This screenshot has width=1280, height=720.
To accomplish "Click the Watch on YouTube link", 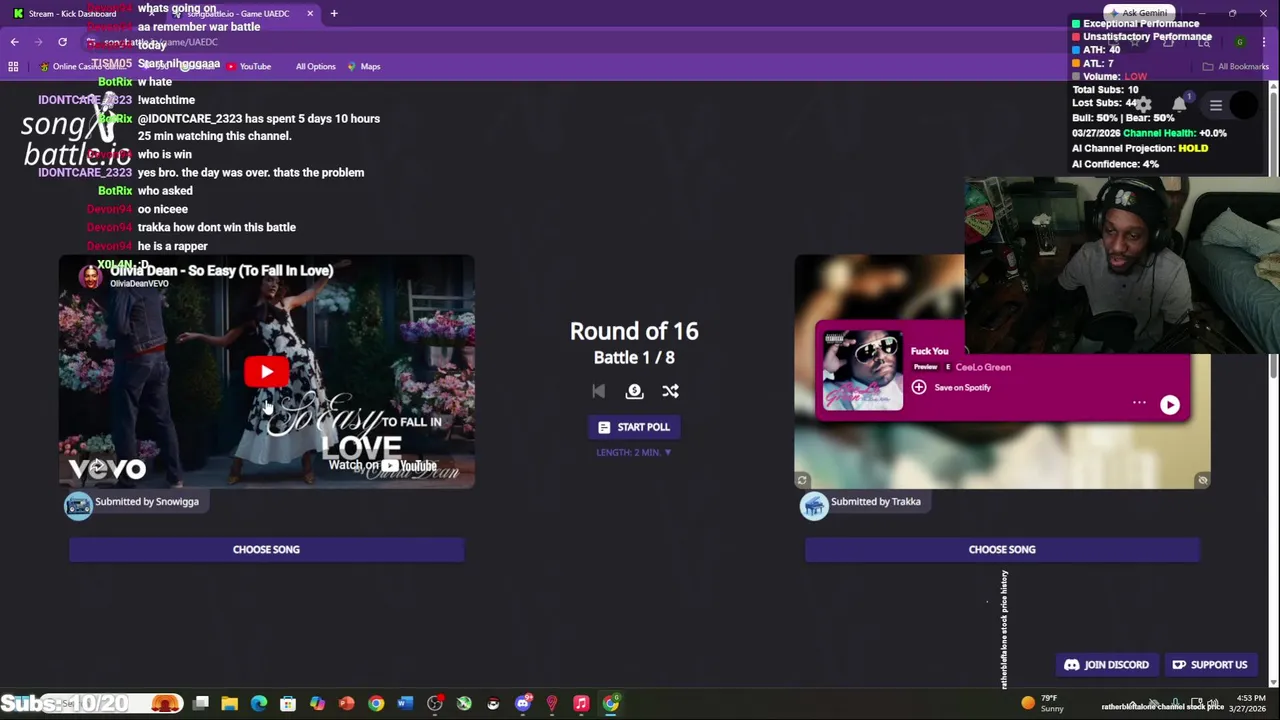I will [x=383, y=465].
